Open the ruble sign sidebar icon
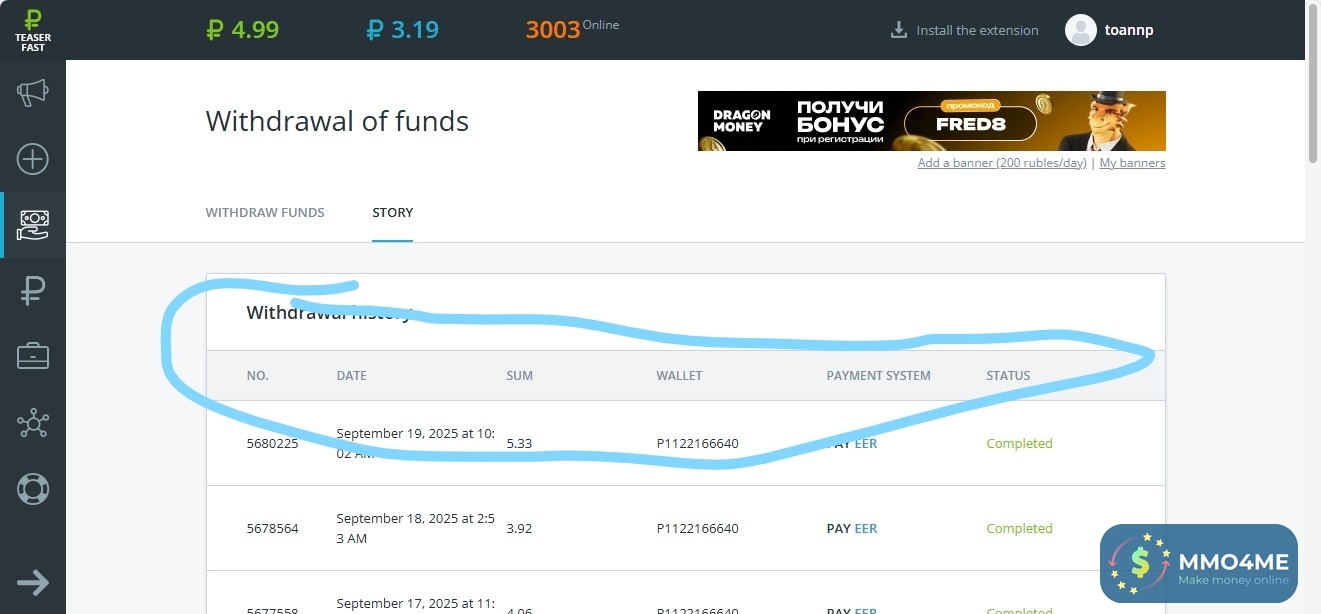 (x=33, y=291)
